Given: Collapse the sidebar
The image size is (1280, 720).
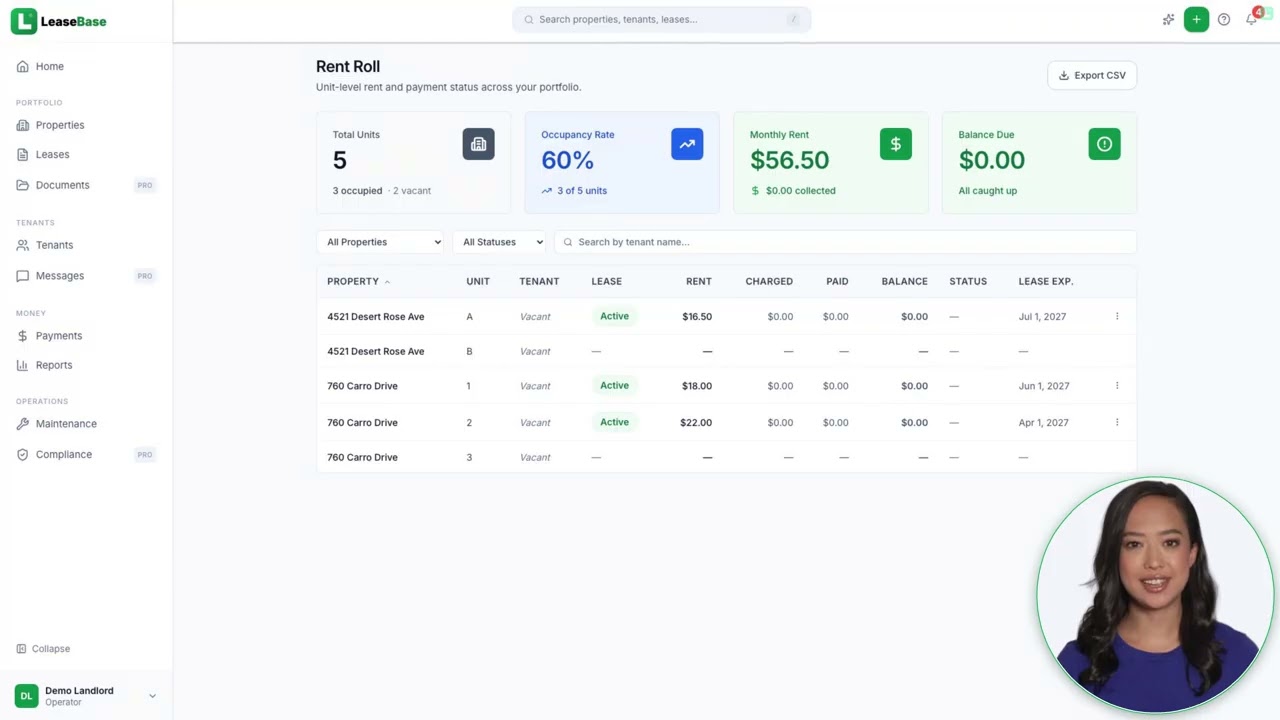Looking at the screenshot, I should point(43,649).
